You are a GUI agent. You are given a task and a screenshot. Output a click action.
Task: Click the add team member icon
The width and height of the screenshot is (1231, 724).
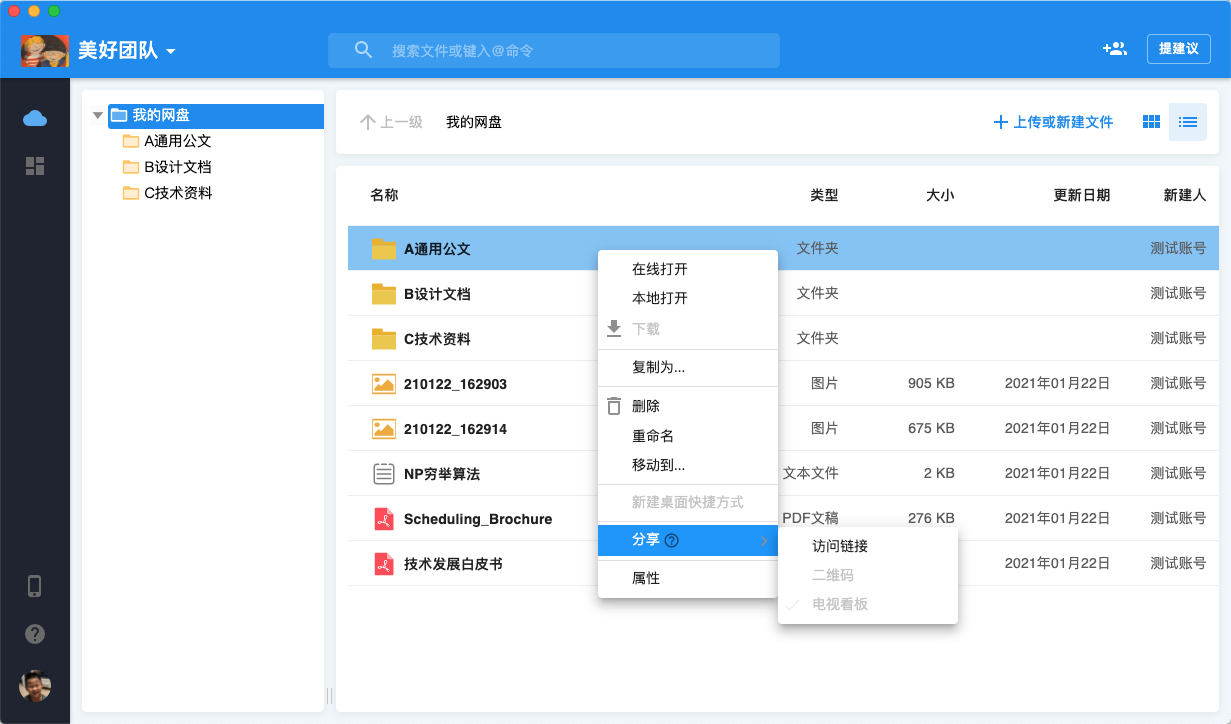(x=1114, y=48)
